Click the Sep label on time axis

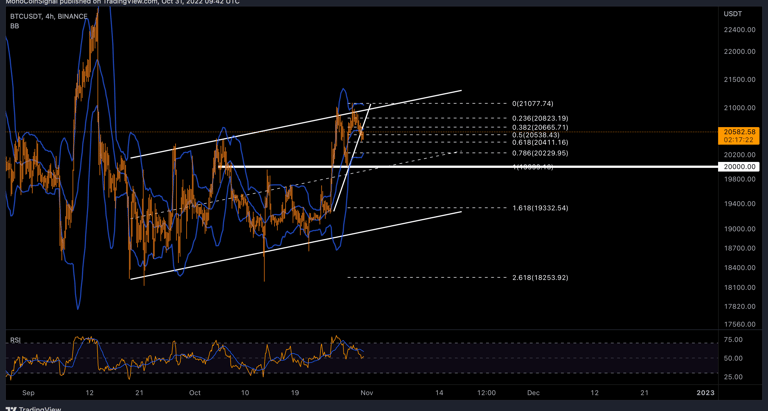click(x=29, y=393)
